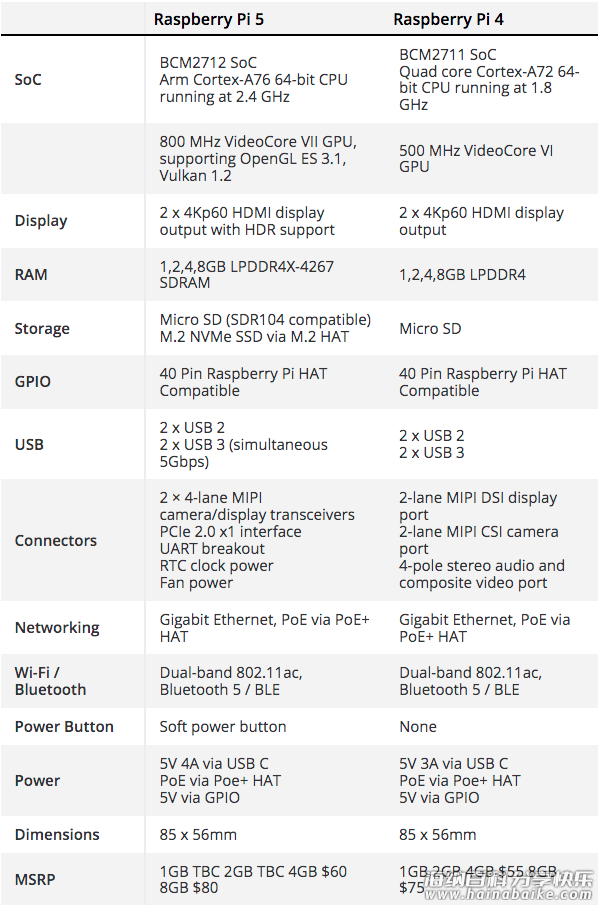Select the Wi-Fi / Bluetooth row label

pyautogui.click(x=50, y=681)
